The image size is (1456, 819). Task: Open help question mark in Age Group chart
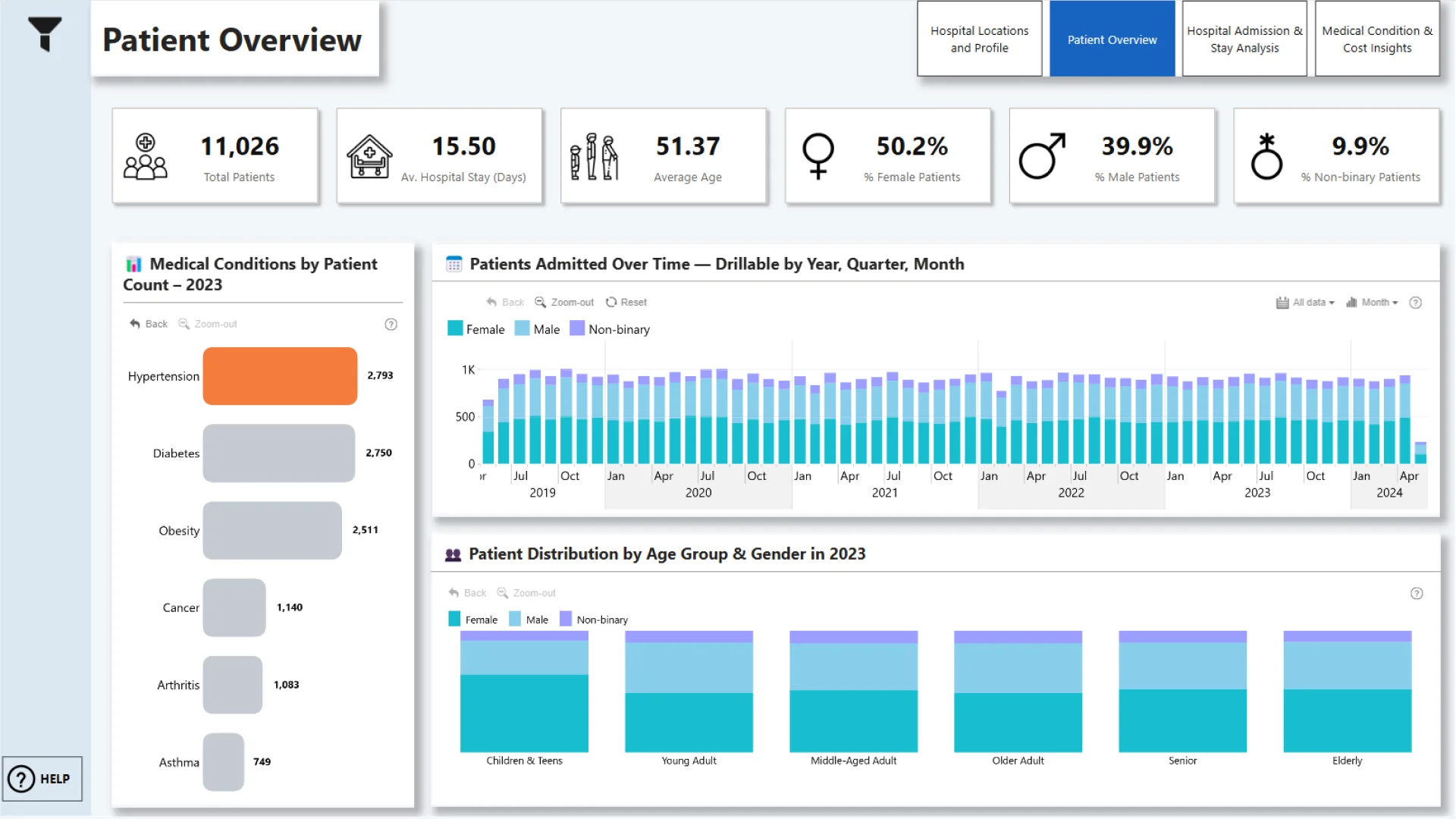(1416, 594)
